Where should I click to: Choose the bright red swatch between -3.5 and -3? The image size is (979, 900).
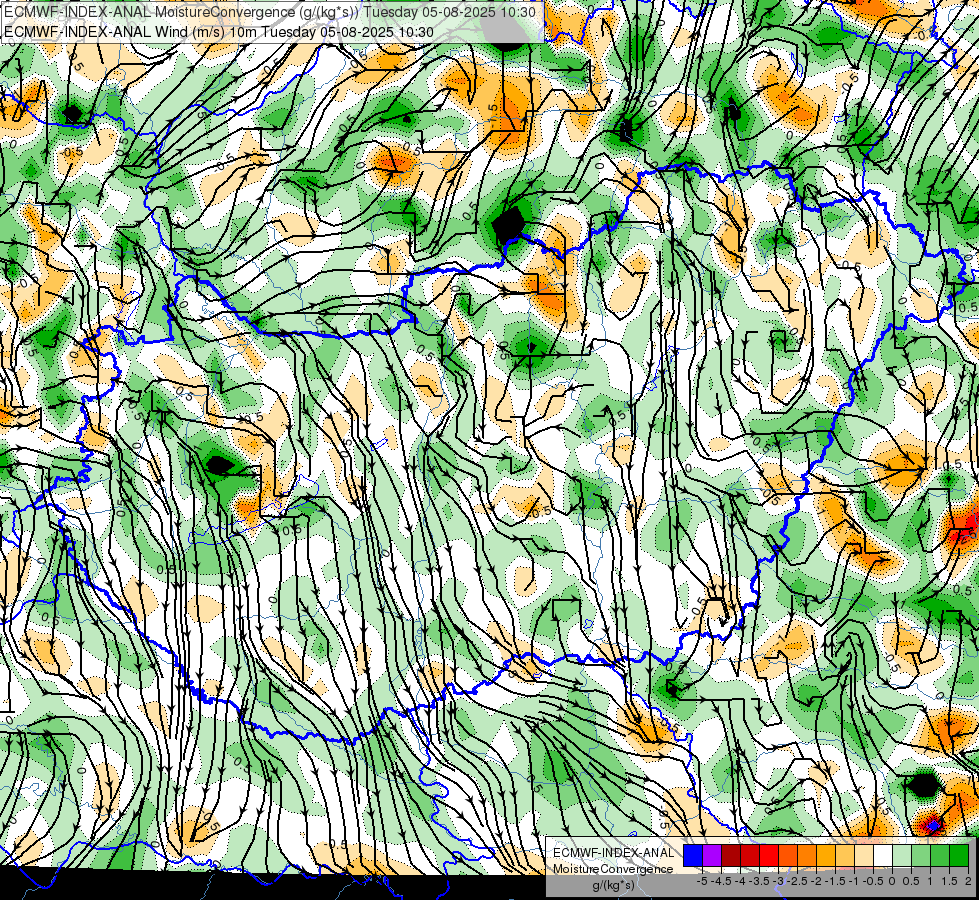(x=769, y=855)
